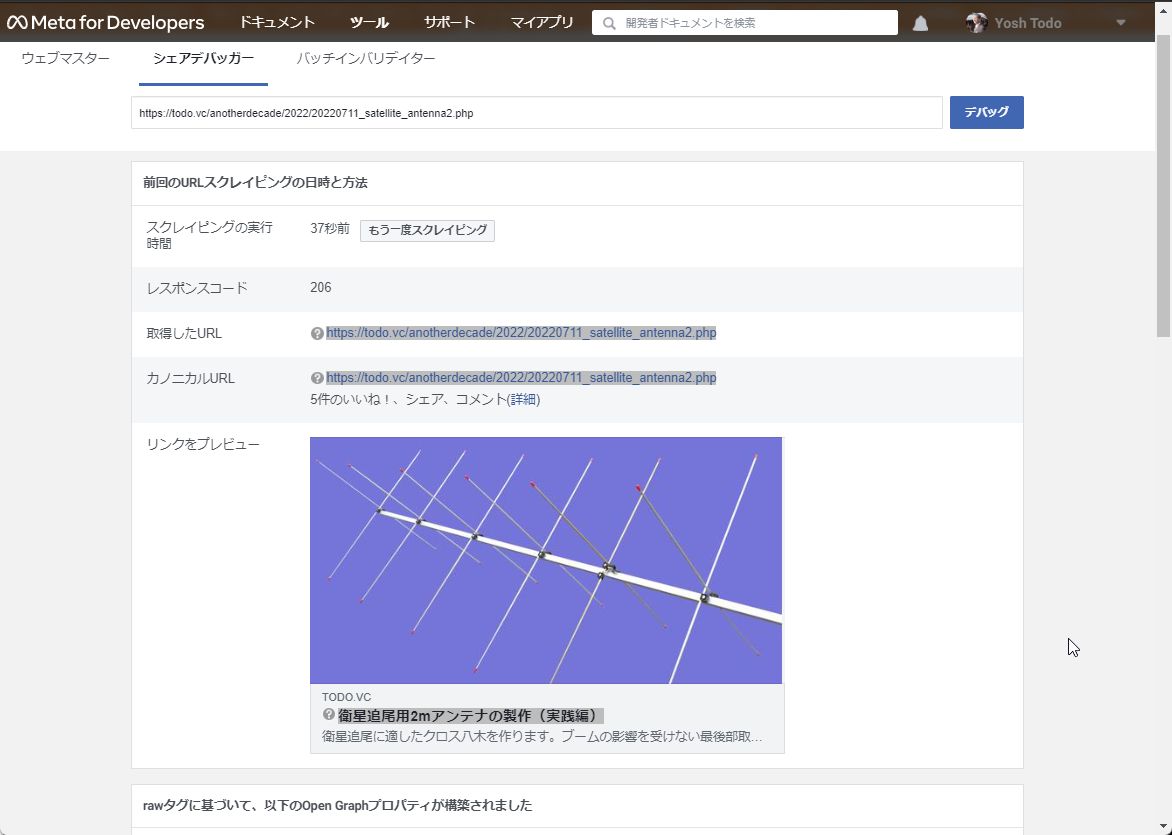1172x835 pixels.
Task: Click the Meta for Developers logo
Action: point(105,22)
